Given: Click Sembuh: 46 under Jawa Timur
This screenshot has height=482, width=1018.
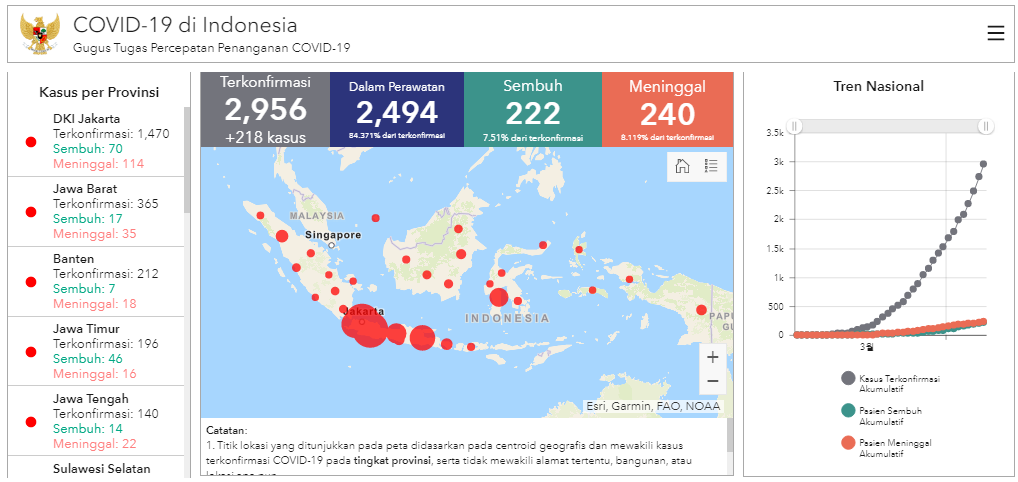Looking at the screenshot, I should (88, 359).
